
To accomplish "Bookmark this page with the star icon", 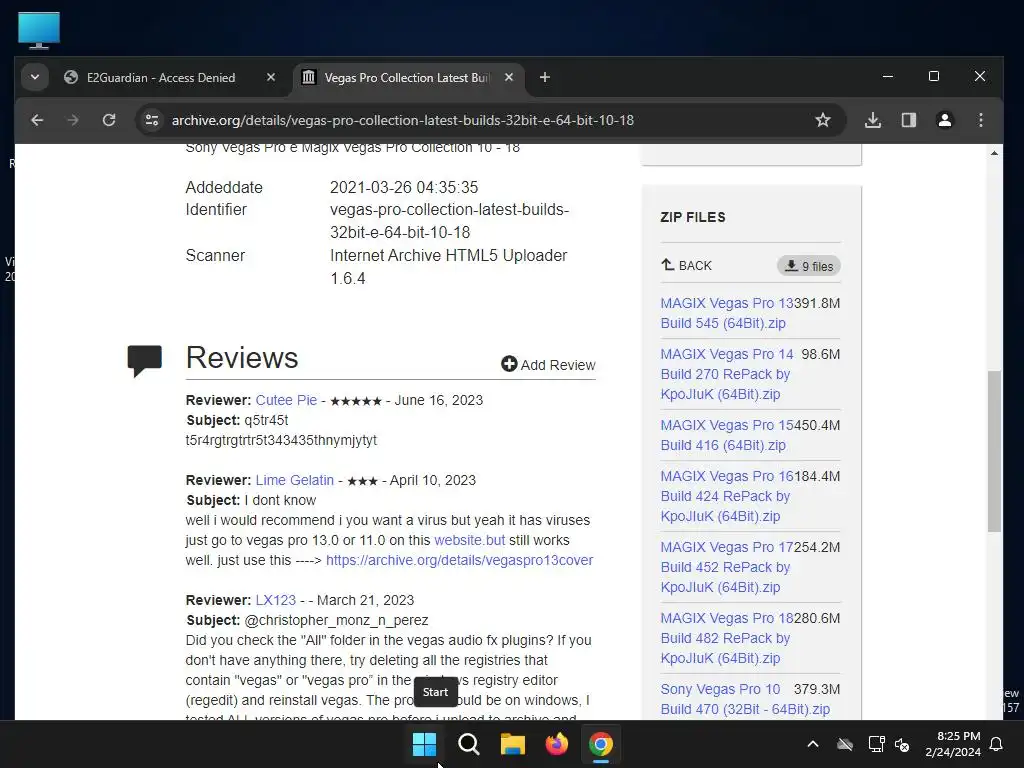I will pos(823,120).
